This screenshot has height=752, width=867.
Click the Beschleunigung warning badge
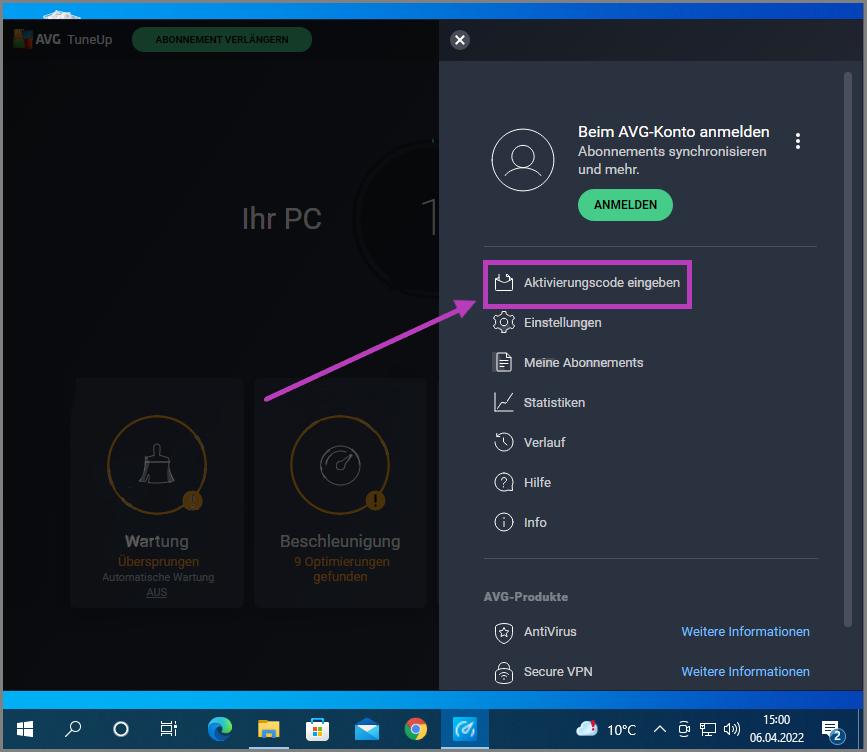375,500
